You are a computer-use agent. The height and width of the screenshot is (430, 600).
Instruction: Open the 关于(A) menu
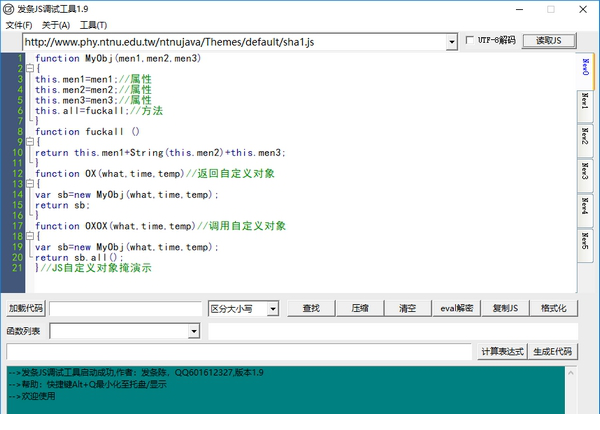point(56,24)
